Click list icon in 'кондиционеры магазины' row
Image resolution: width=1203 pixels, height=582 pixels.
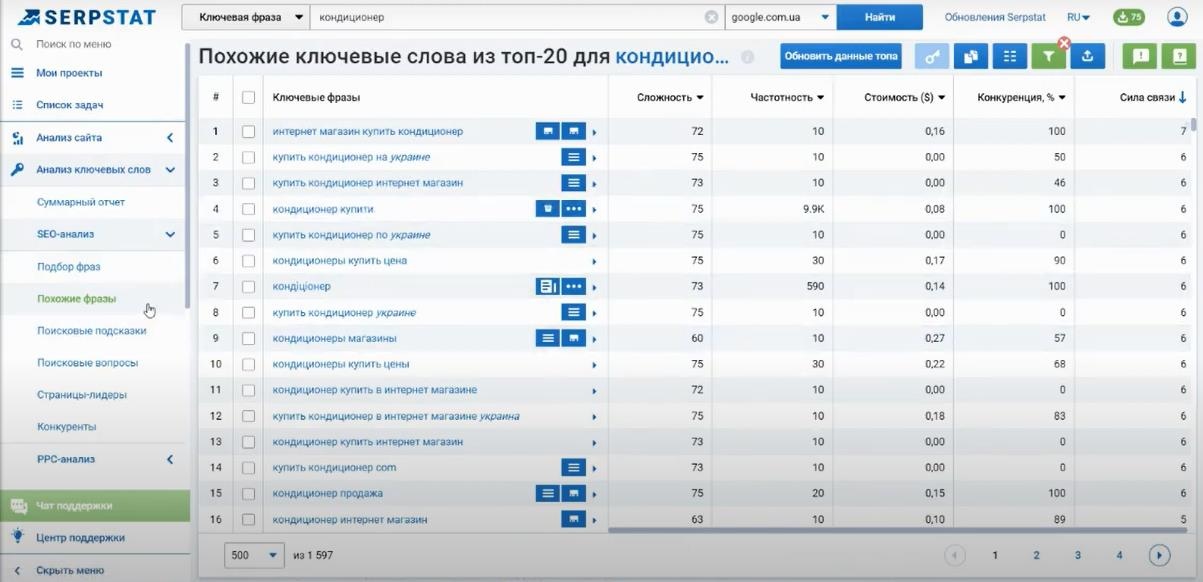(547, 338)
